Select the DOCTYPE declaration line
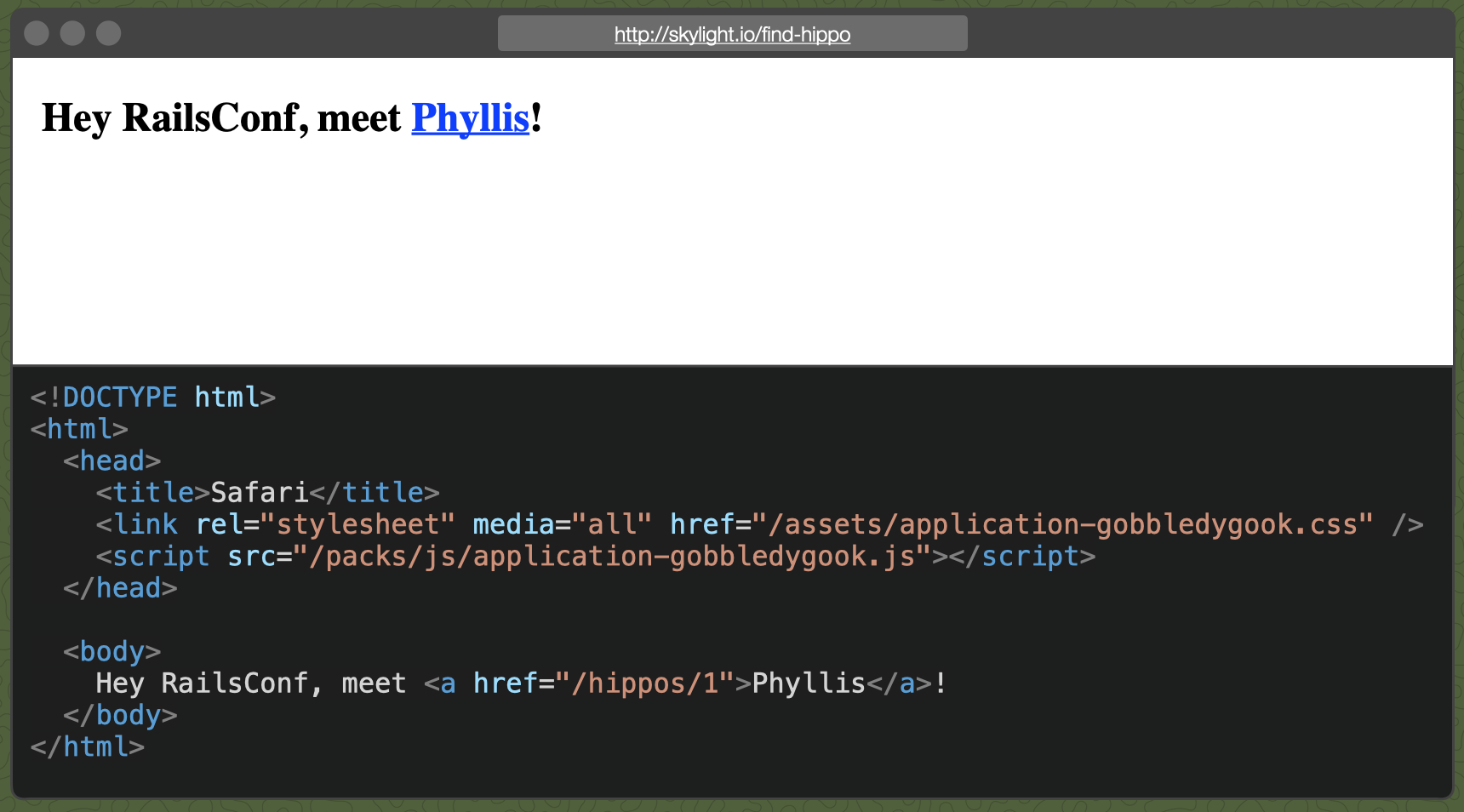 pyautogui.click(x=152, y=397)
